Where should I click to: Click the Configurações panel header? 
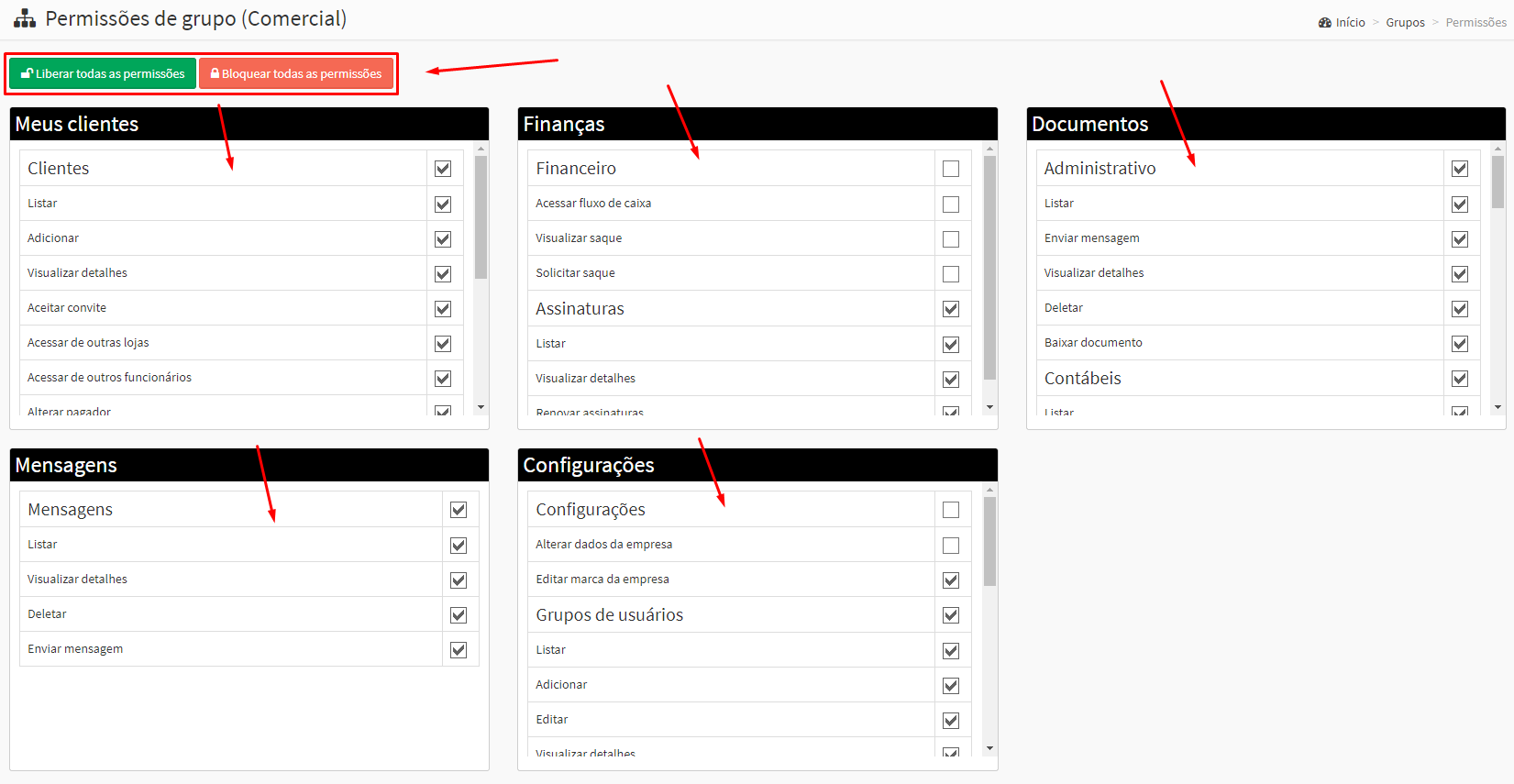(757, 465)
